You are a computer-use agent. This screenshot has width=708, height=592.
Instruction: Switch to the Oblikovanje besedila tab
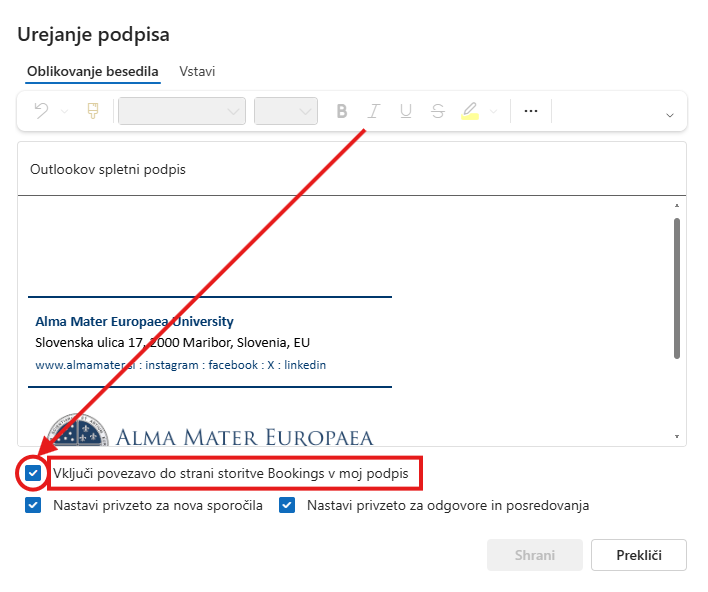[93, 71]
